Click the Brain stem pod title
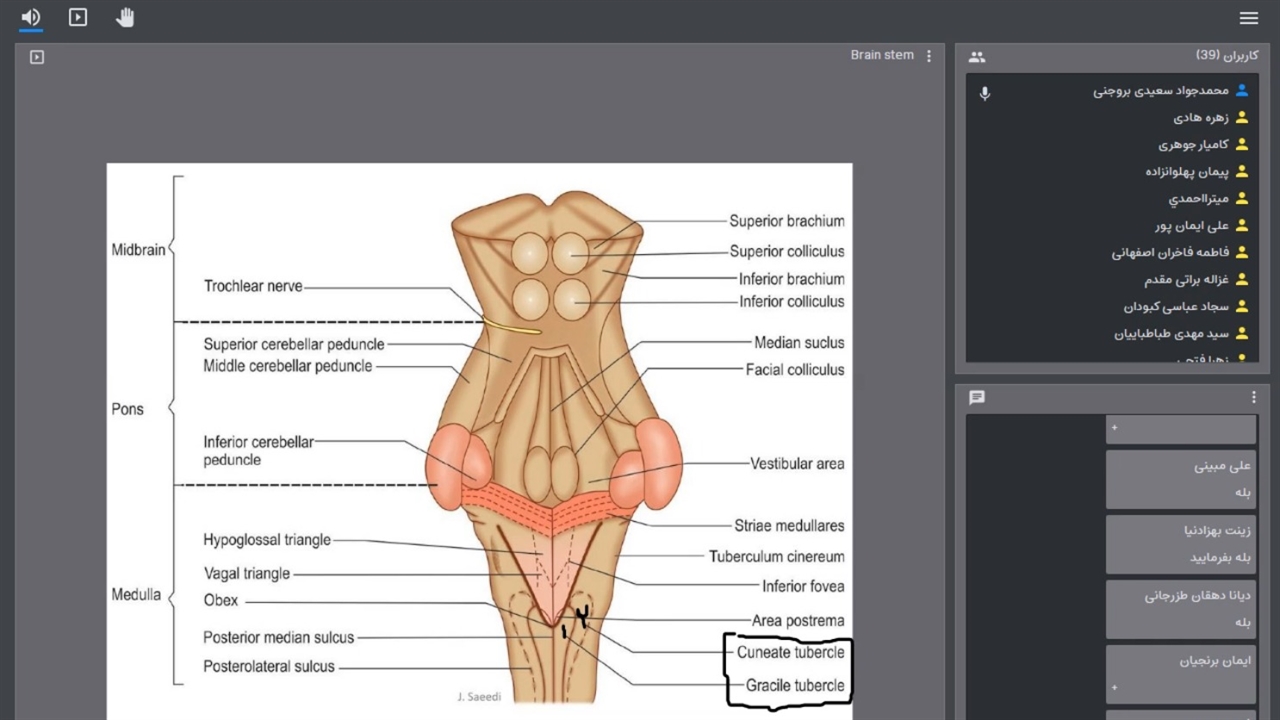This screenshot has width=1280, height=720. coord(881,55)
